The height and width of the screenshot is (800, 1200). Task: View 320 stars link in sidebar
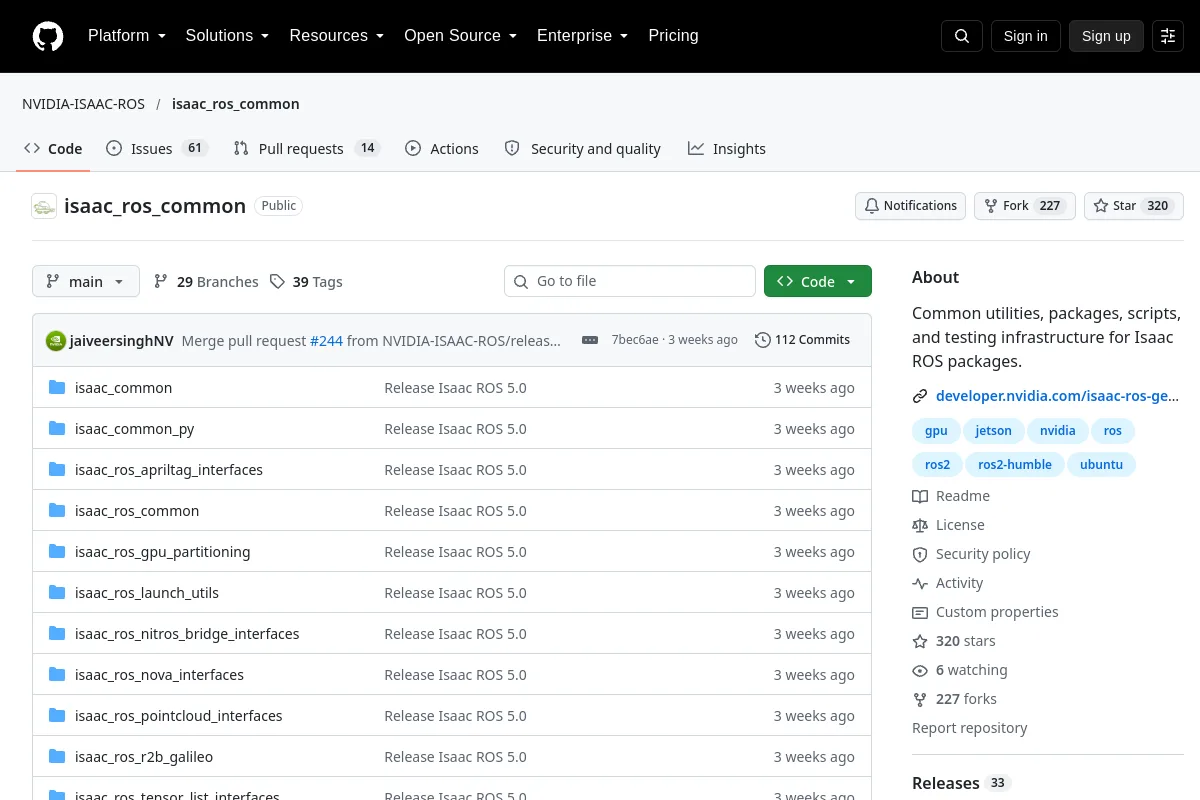pos(954,641)
